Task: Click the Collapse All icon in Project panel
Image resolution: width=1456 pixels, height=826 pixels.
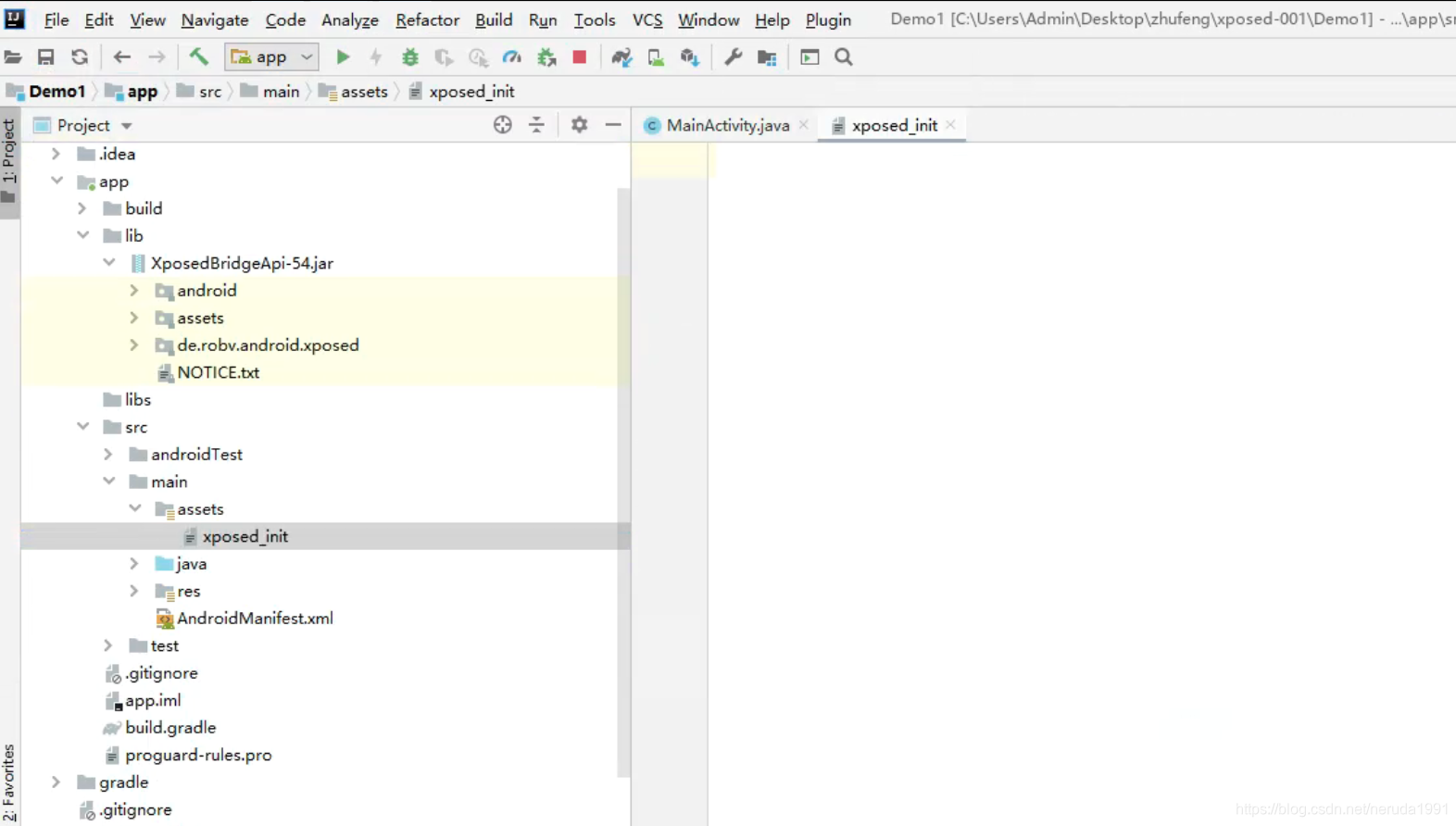Action: pos(537,125)
